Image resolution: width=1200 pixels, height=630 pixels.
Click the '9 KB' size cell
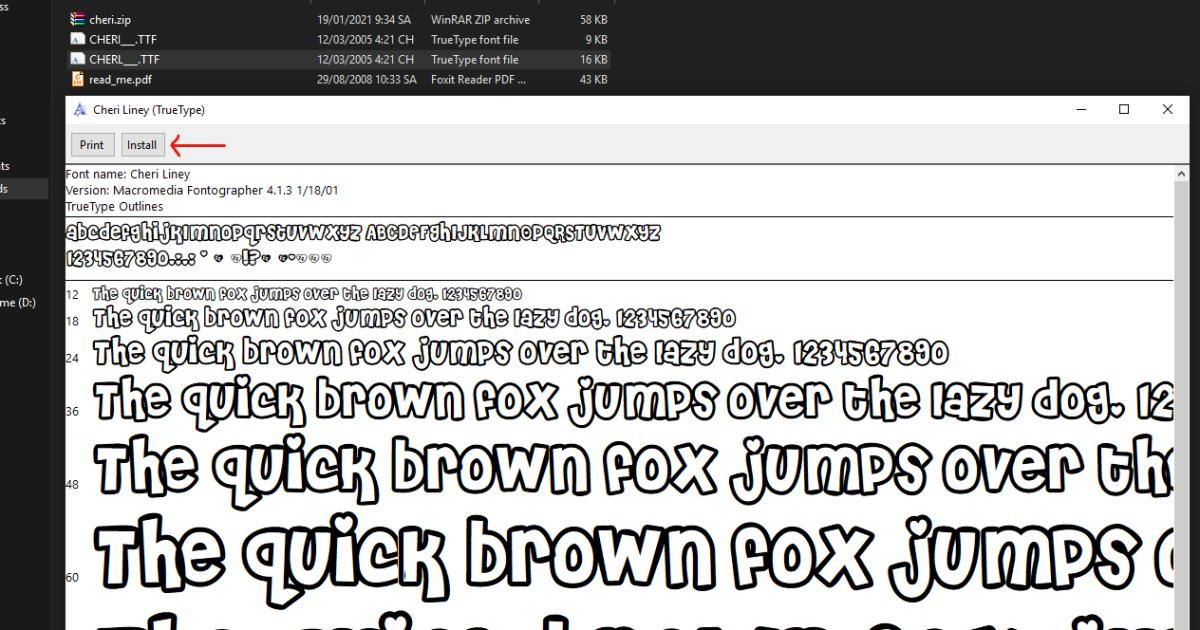pos(596,39)
